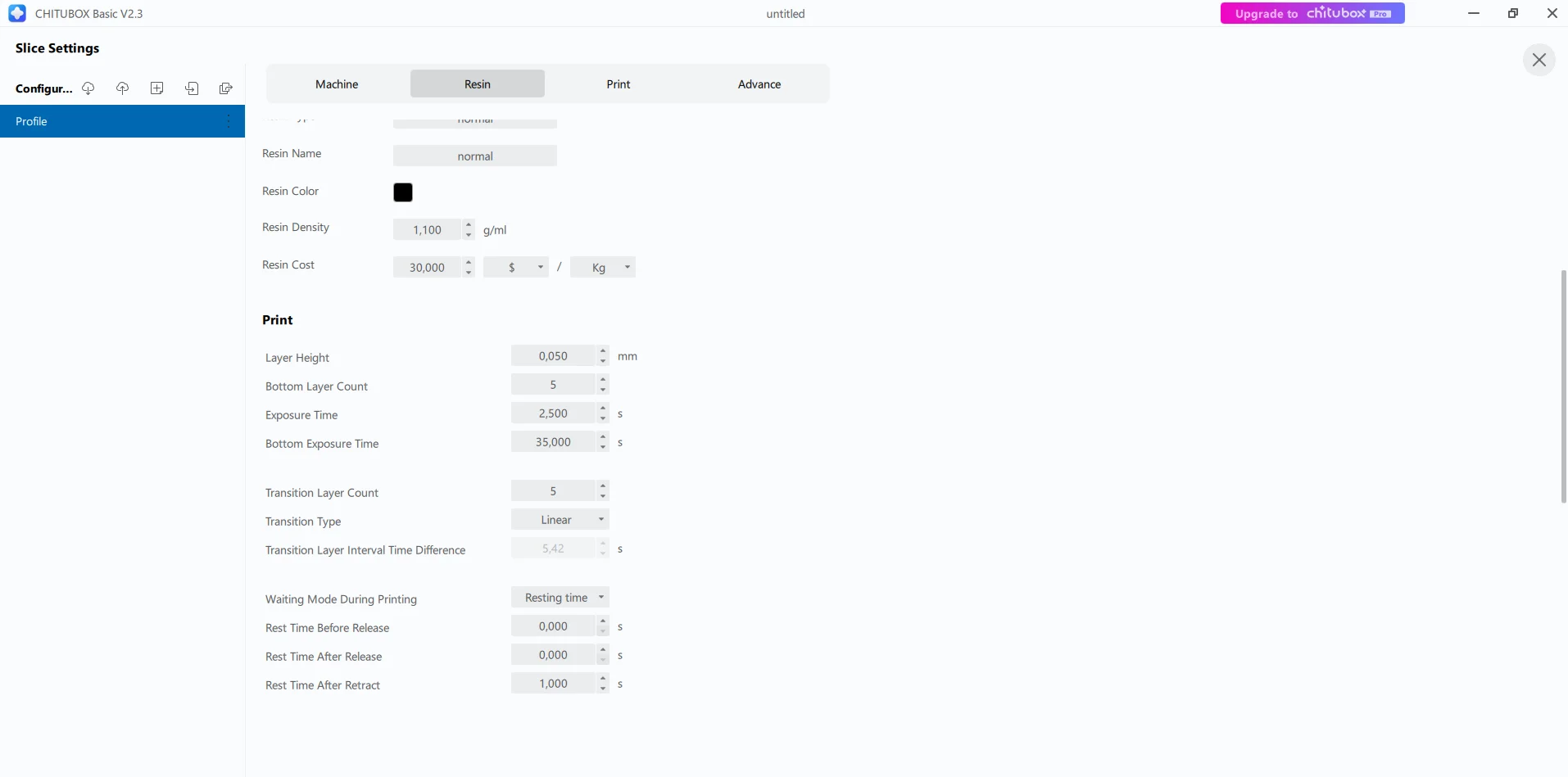This screenshot has width=1568, height=777.
Task: Click the import configuration file icon
Action: [x=192, y=88]
